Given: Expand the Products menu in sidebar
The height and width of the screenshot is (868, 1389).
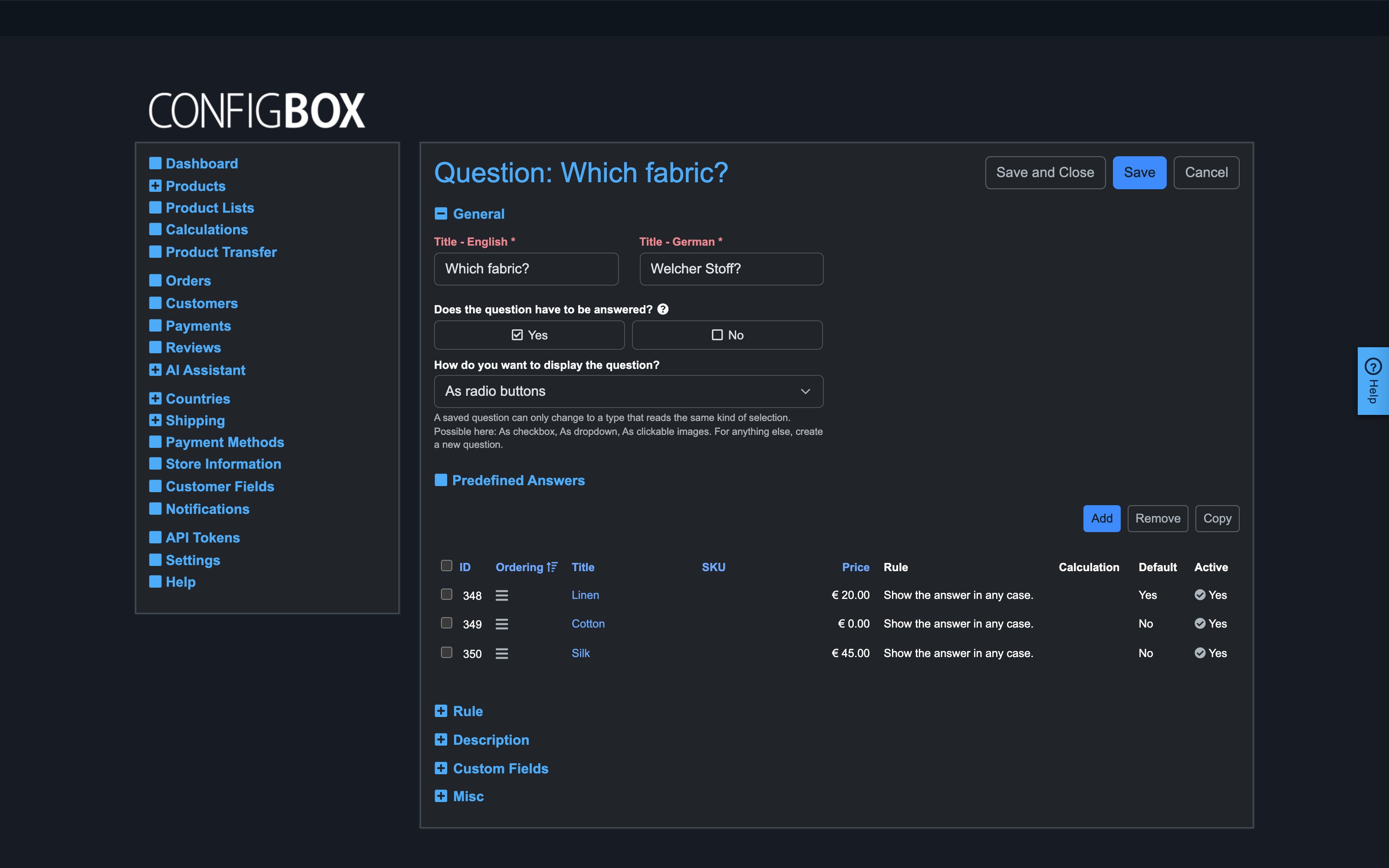Looking at the screenshot, I should click(155, 185).
